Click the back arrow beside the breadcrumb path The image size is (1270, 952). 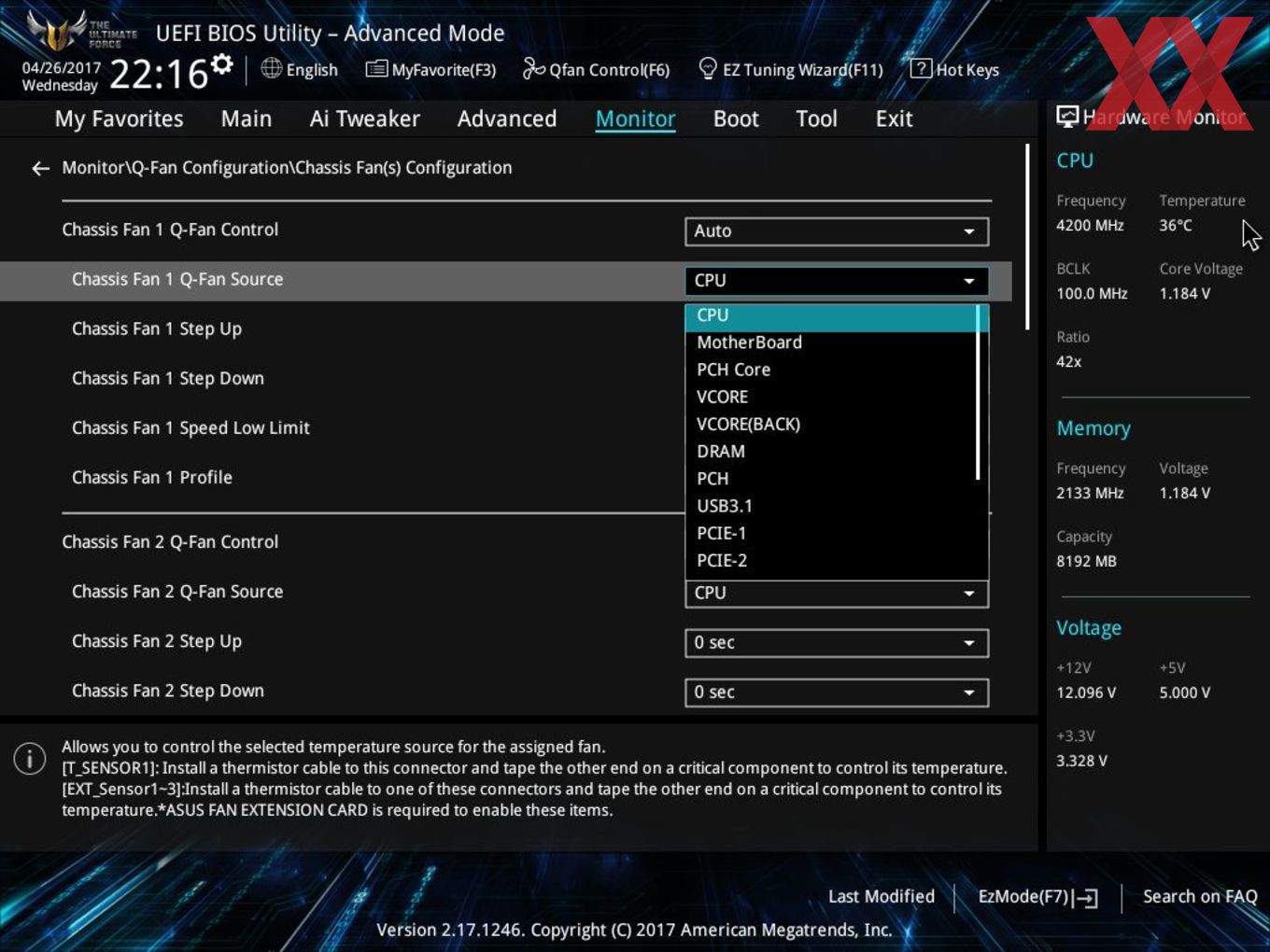pyautogui.click(x=40, y=168)
